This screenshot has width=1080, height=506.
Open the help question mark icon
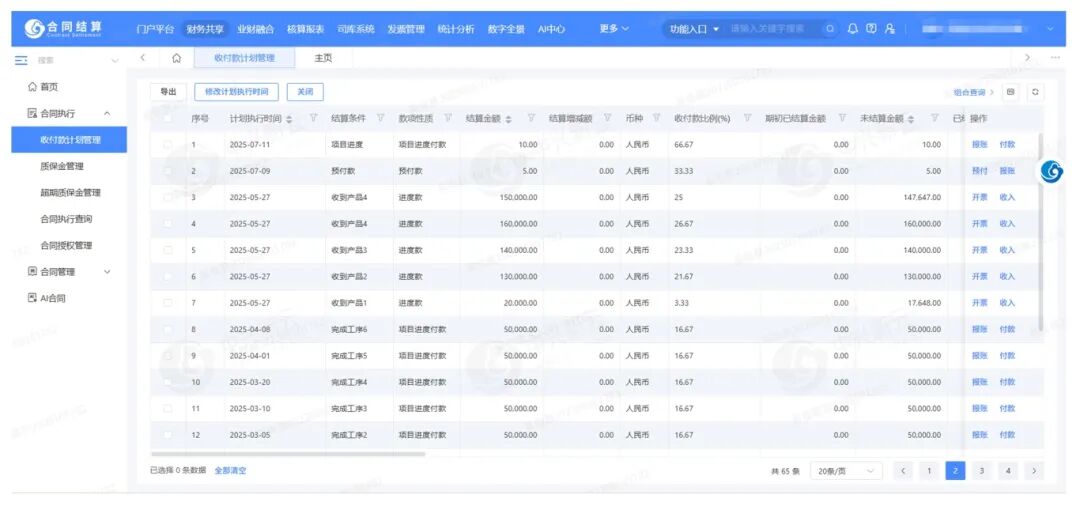[x=871, y=29]
